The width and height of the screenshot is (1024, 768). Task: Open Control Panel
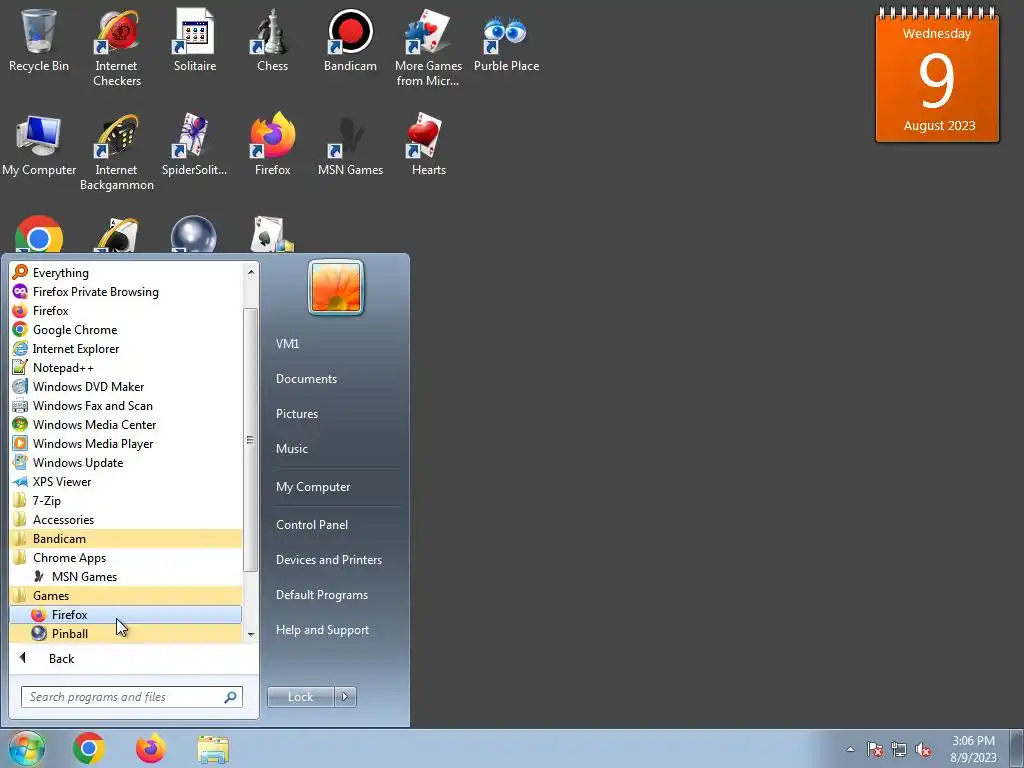click(312, 524)
